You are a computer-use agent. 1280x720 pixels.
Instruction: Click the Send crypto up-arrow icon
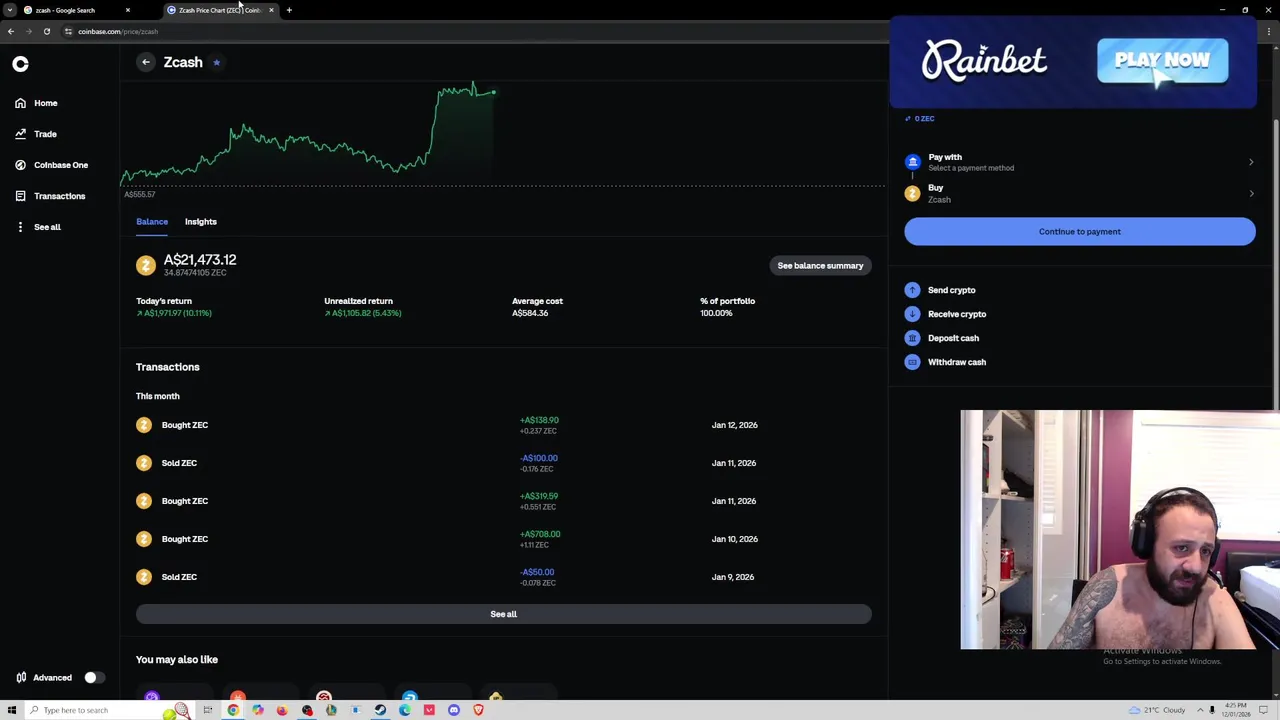coord(912,290)
